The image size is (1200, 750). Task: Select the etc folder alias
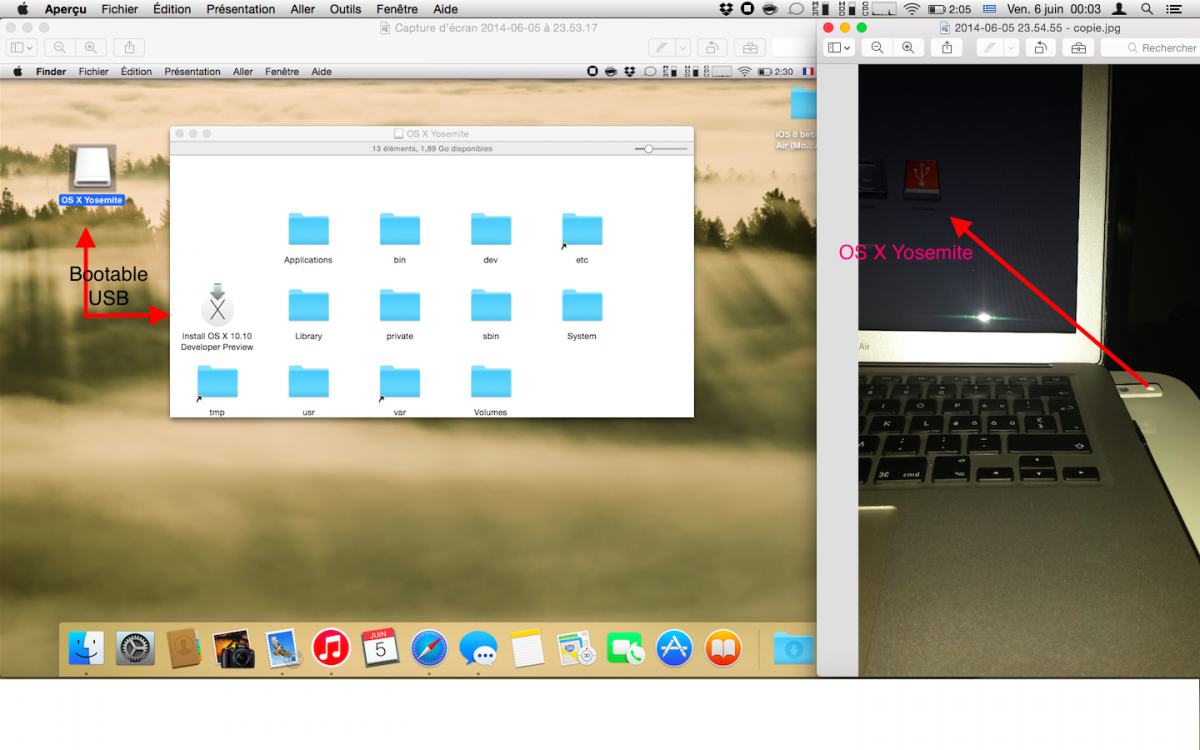point(582,230)
